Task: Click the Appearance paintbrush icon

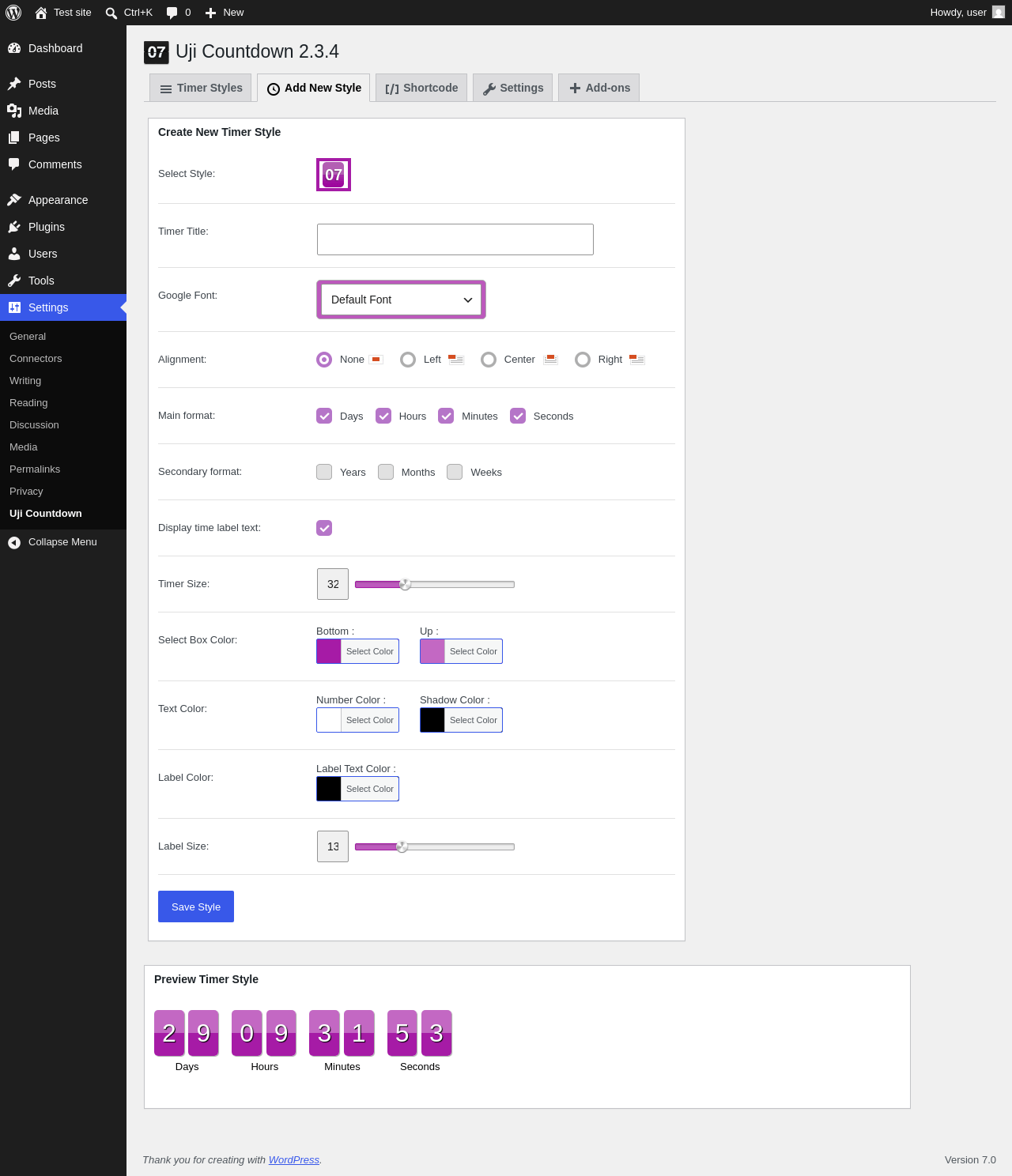Action: pyautogui.click(x=14, y=200)
